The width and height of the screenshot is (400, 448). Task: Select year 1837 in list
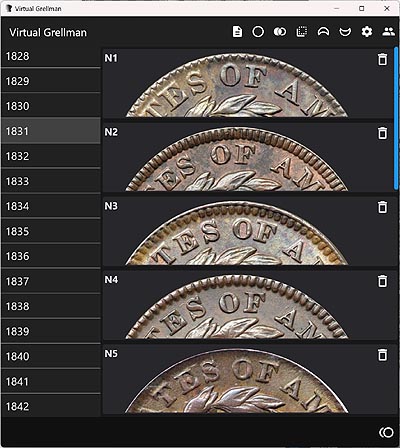(51, 281)
